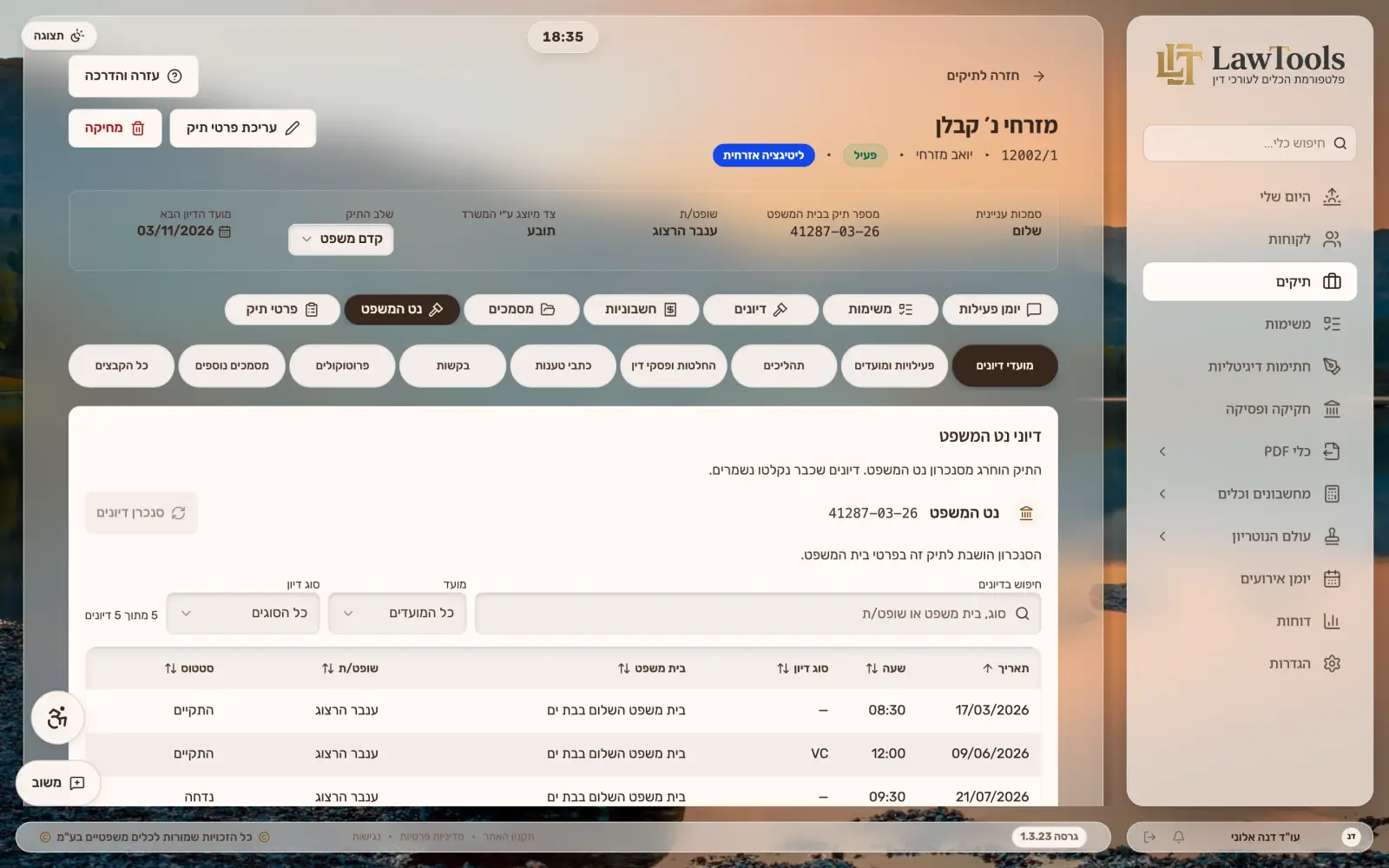The width and height of the screenshot is (1389, 868).
Task: Click עריכת פרטי תיק button
Action: click(x=243, y=128)
